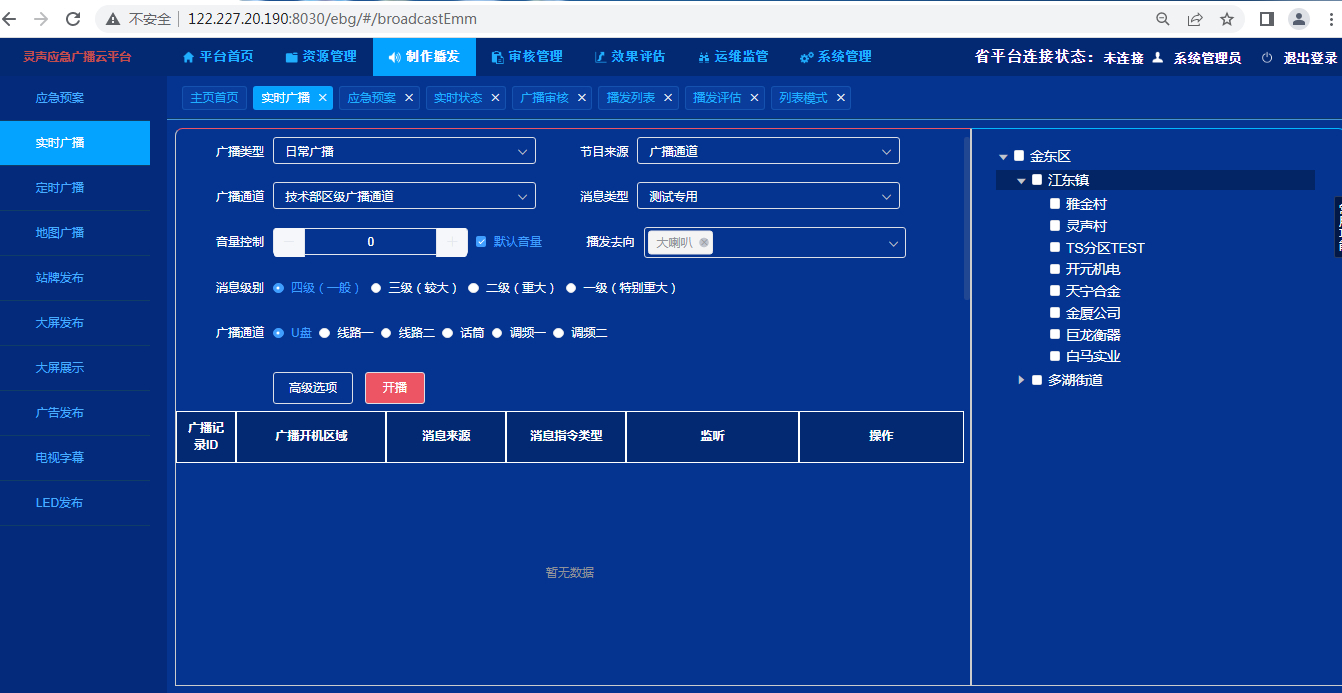The width and height of the screenshot is (1342, 693).
Task: Switch to the 播发列表 tab
Action: pos(630,98)
